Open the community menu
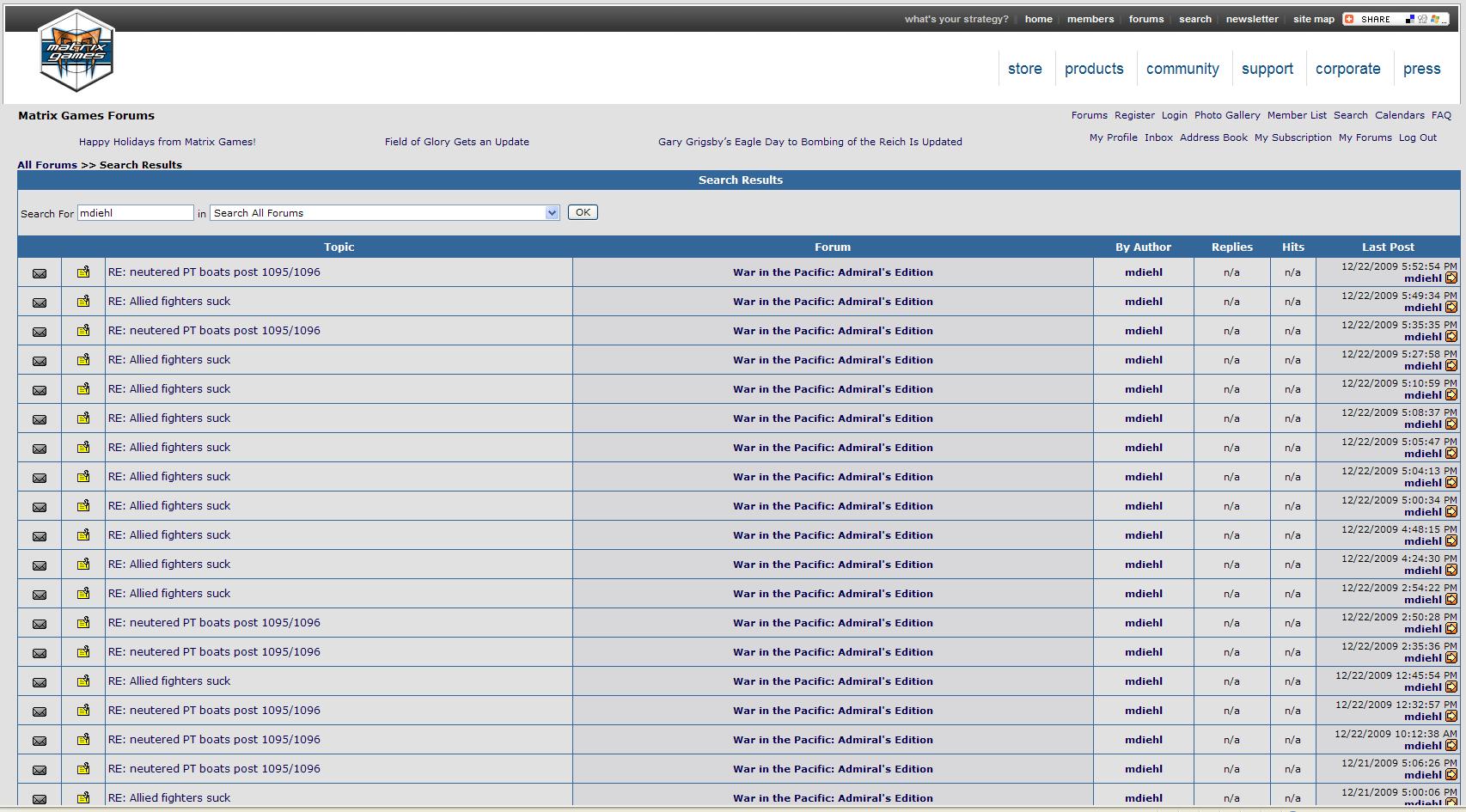 tap(1182, 69)
